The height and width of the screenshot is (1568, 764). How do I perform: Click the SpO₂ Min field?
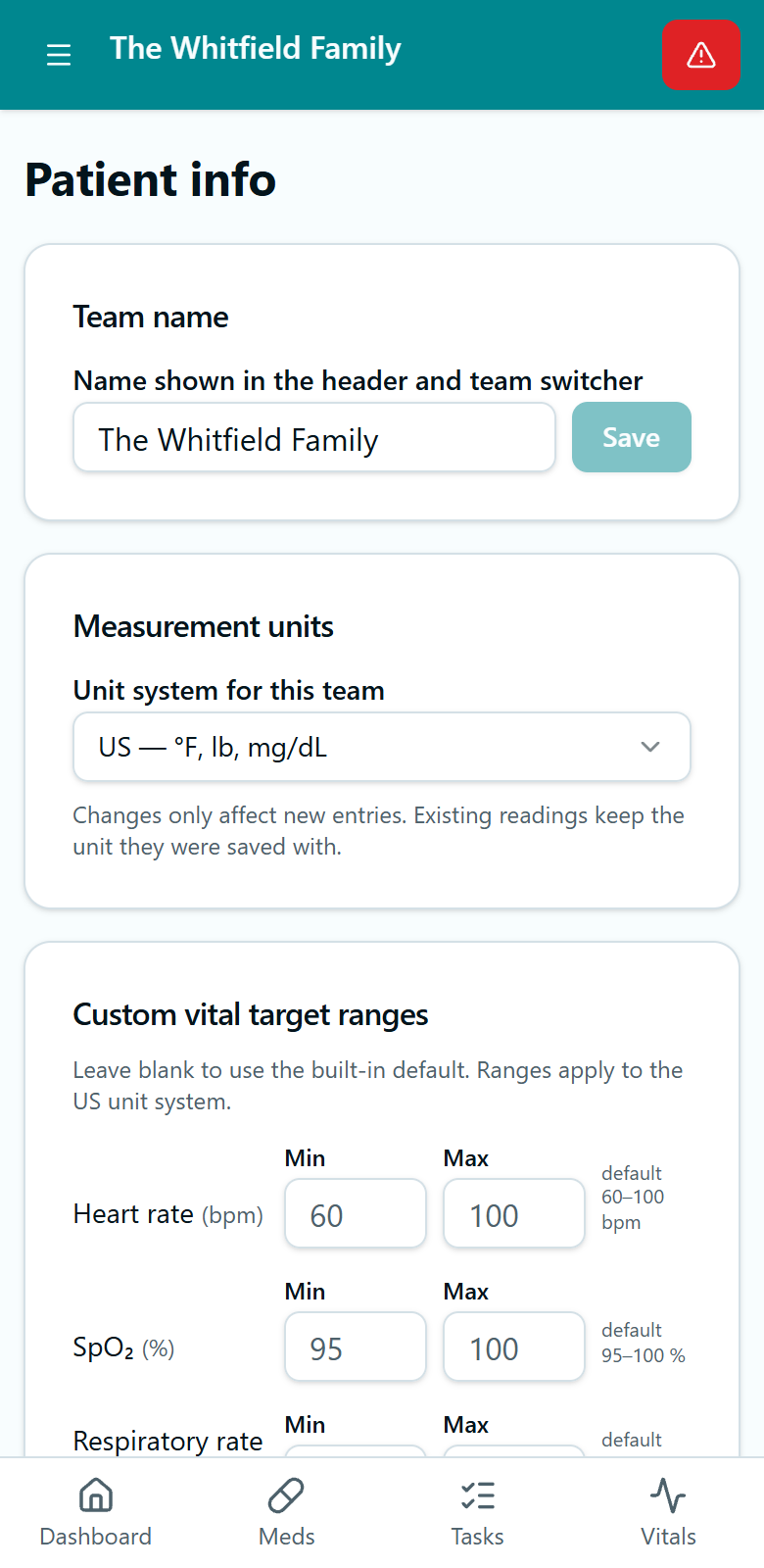click(356, 1347)
